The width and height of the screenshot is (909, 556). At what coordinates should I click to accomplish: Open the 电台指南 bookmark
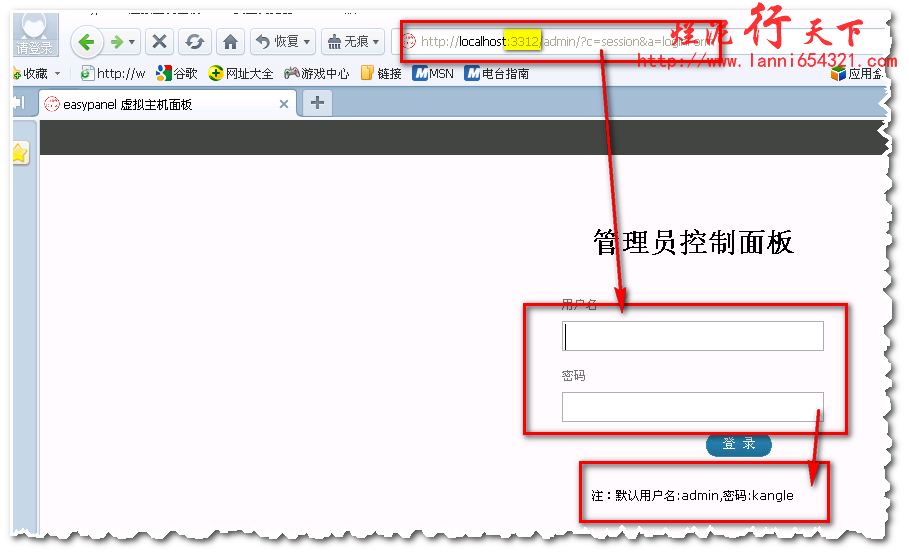coord(497,74)
